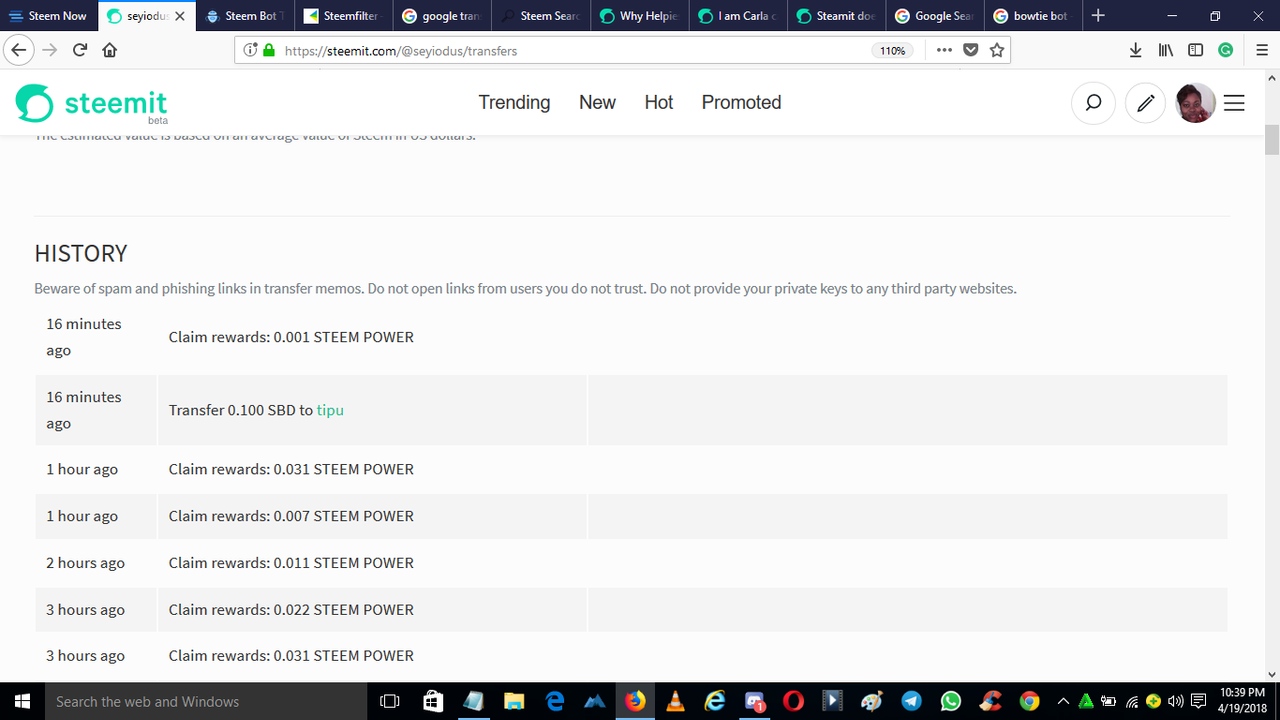Open Internet Explorer from the taskbar

pyautogui.click(x=715, y=701)
